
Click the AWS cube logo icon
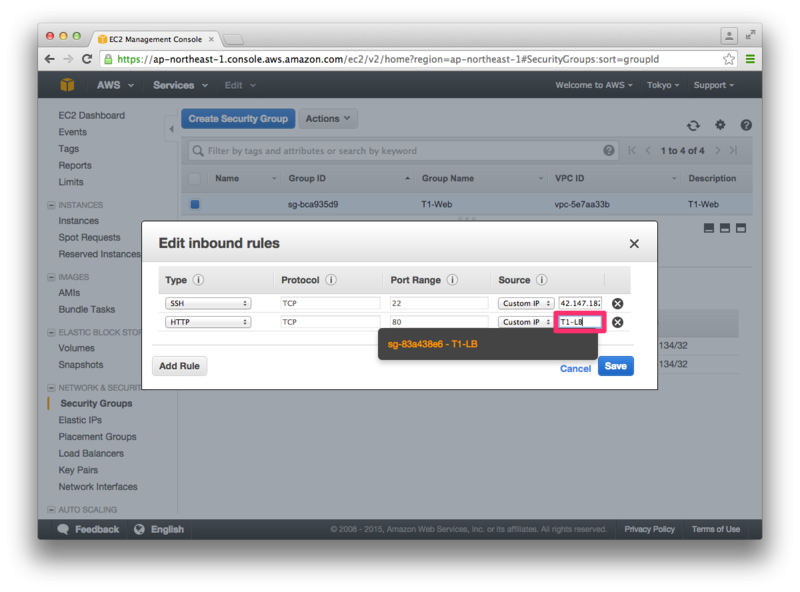pos(67,85)
